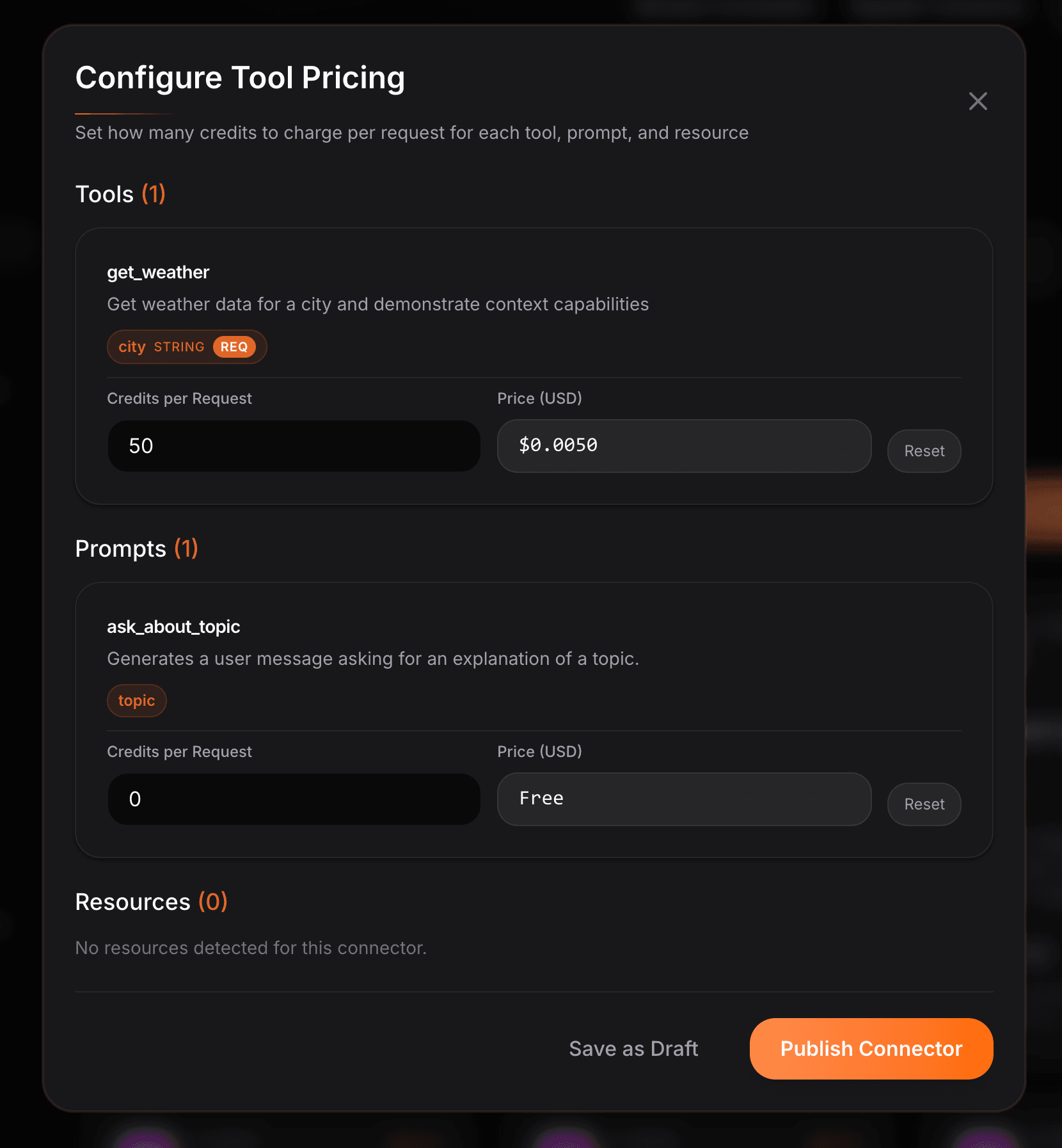The height and width of the screenshot is (1148, 1062).
Task: Click the Prompts section heading
Action: coord(121,548)
